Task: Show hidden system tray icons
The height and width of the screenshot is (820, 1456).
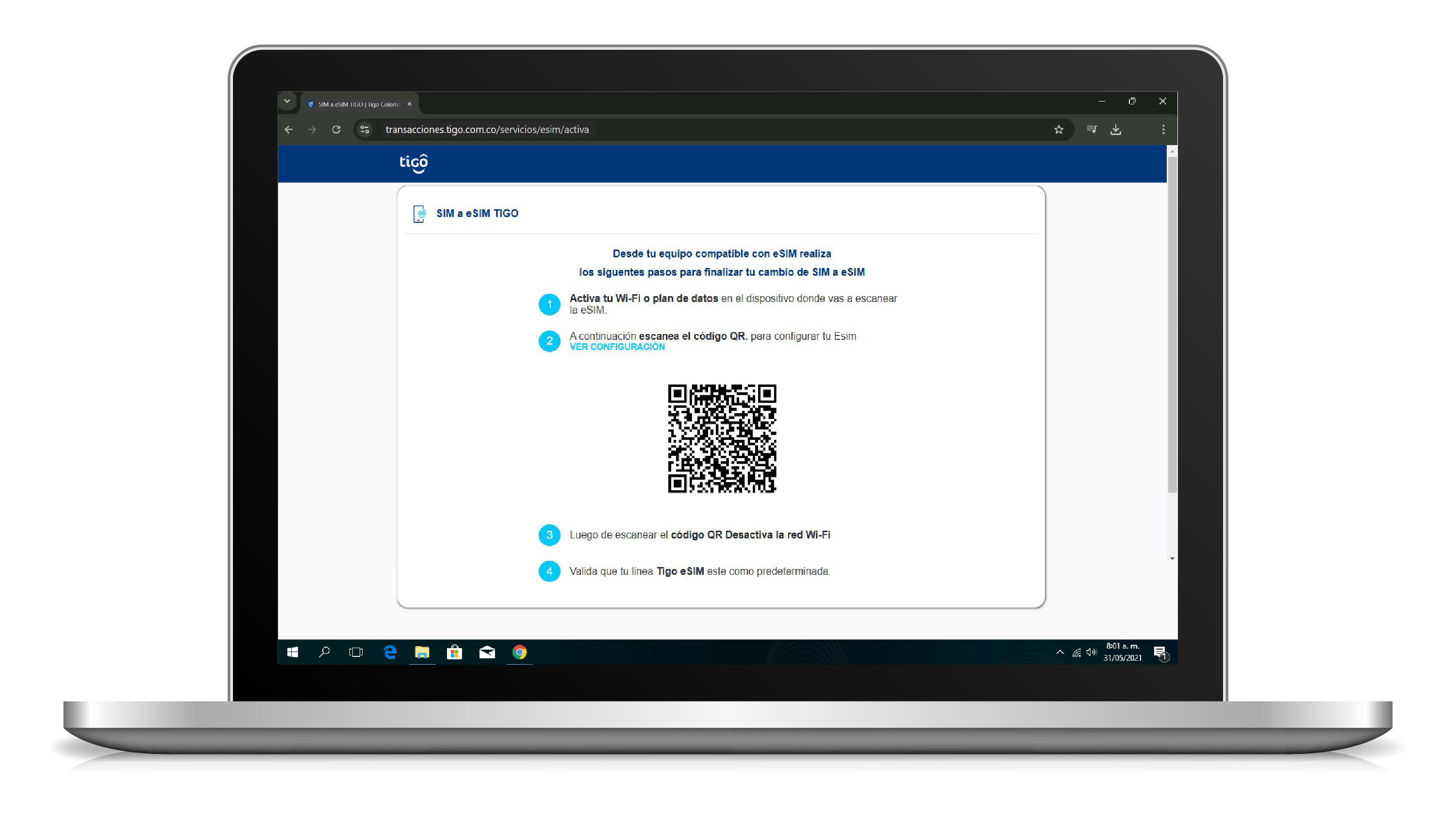Action: 1060,653
